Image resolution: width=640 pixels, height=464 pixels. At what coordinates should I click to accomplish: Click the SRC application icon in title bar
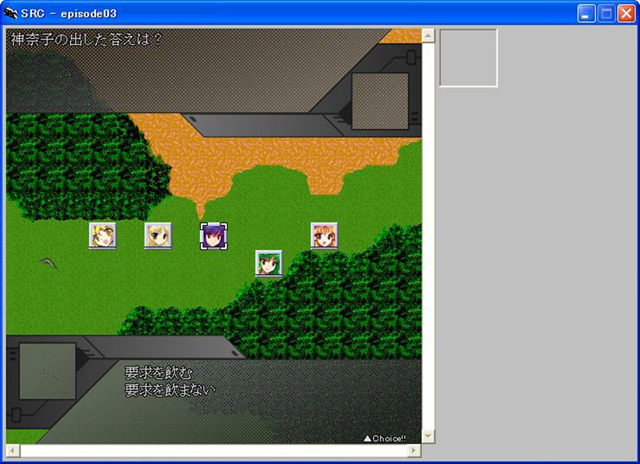[10, 13]
